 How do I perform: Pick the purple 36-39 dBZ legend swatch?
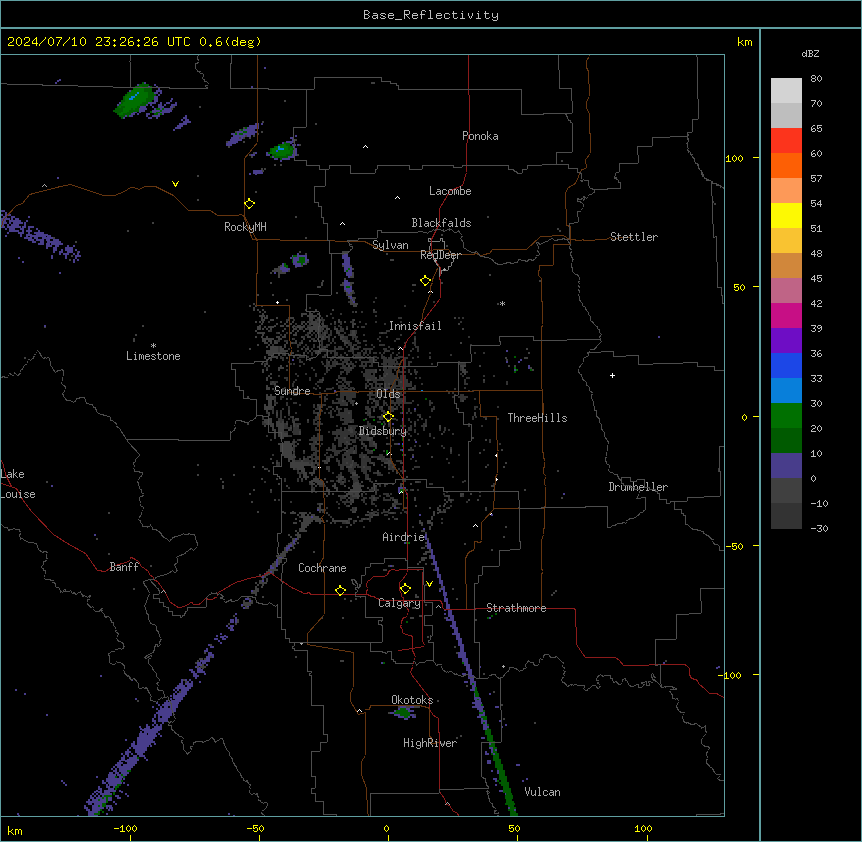786,340
